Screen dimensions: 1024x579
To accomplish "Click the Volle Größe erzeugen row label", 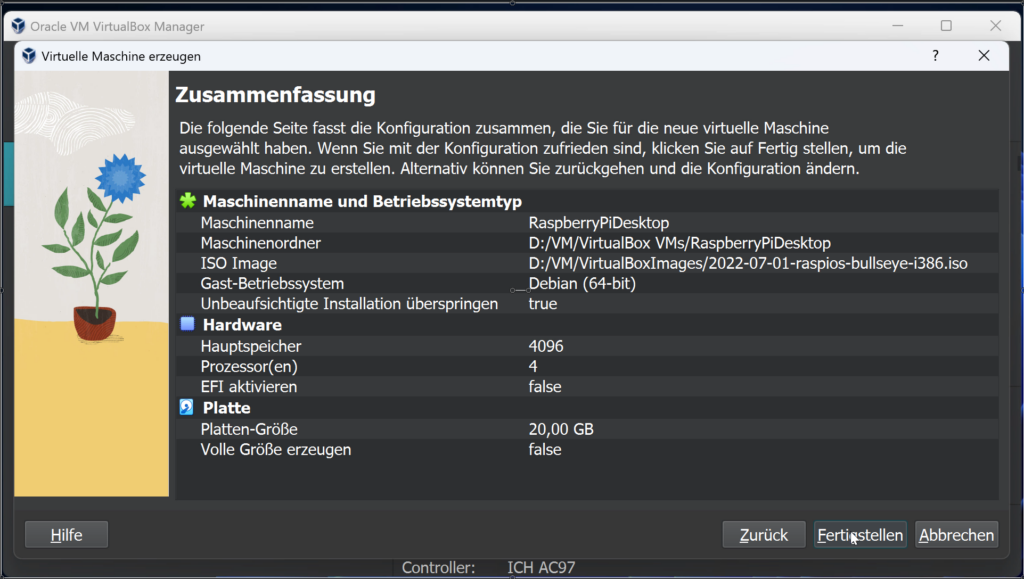I will pyautogui.click(x=276, y=449).
